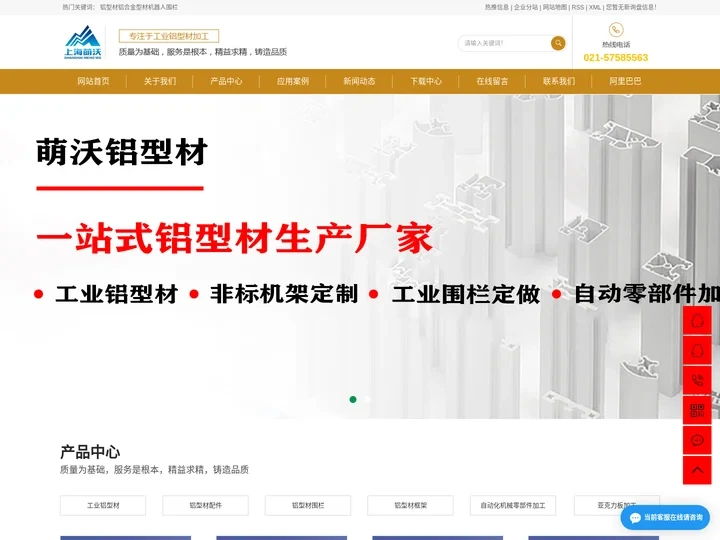This screenshot has height=540, width=720.
Task: Open 应用案例 navigation item
Action: coord(293,81)
